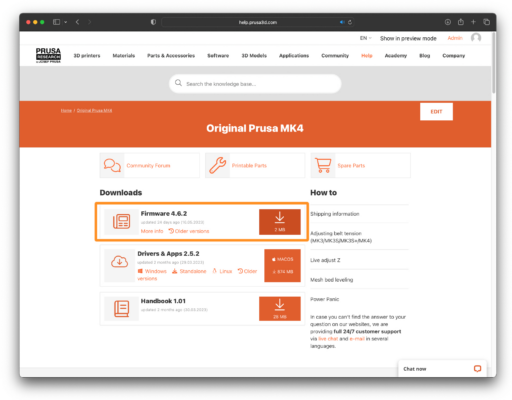Open the Community menu
Image resolution: width=512 pixels, height=400 pixels.
[x=335, y=56]
